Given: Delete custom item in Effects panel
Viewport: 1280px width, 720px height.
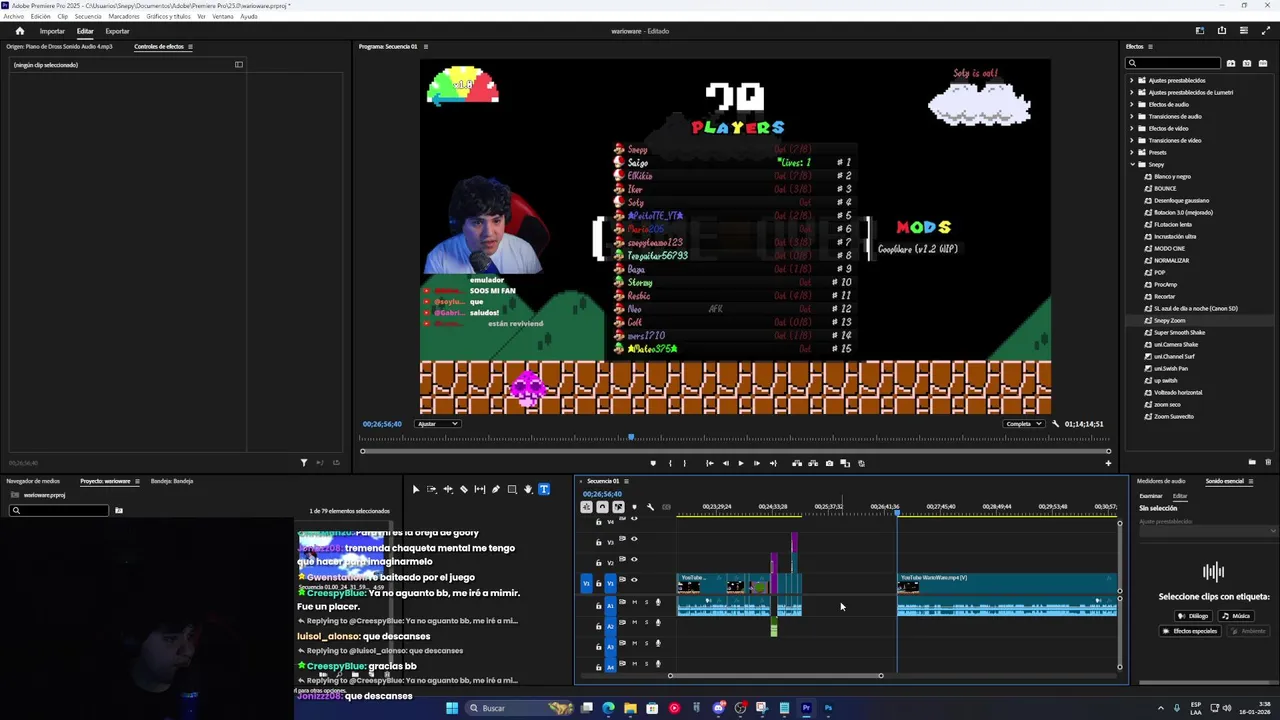Looking at the screenshot, I should (x=1269, y=462).
